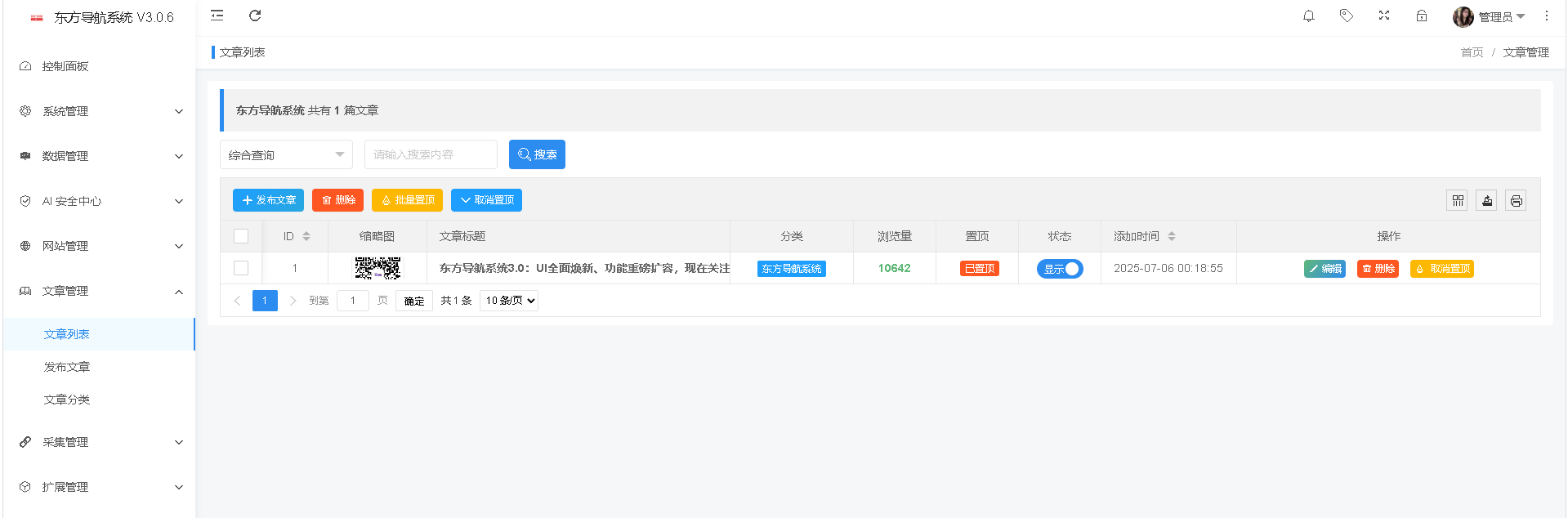Open the 综合查询 search type dropdown
Image resolution: width=1568 pixels, height=518 pixels.
click(x=286, y=154)
